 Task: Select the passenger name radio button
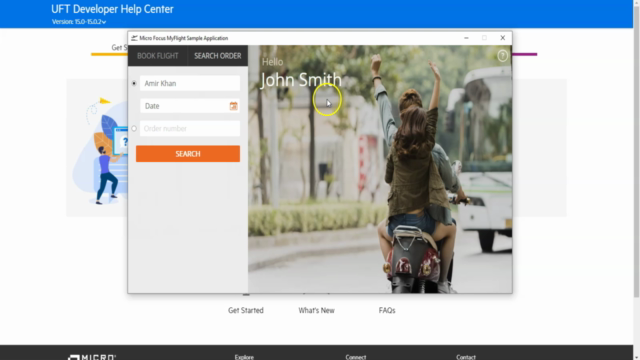[134, 83]
